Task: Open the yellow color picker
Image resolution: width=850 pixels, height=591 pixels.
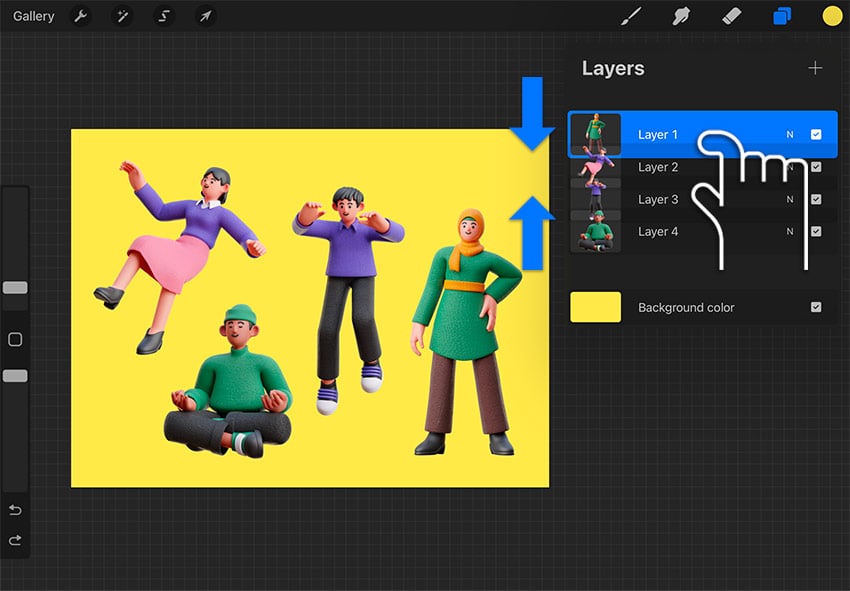Action: click(x=833, y=16)
